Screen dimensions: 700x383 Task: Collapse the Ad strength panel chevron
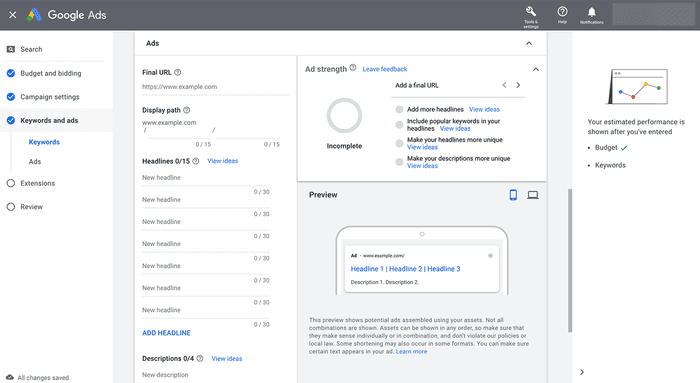[x=536, y=69]
